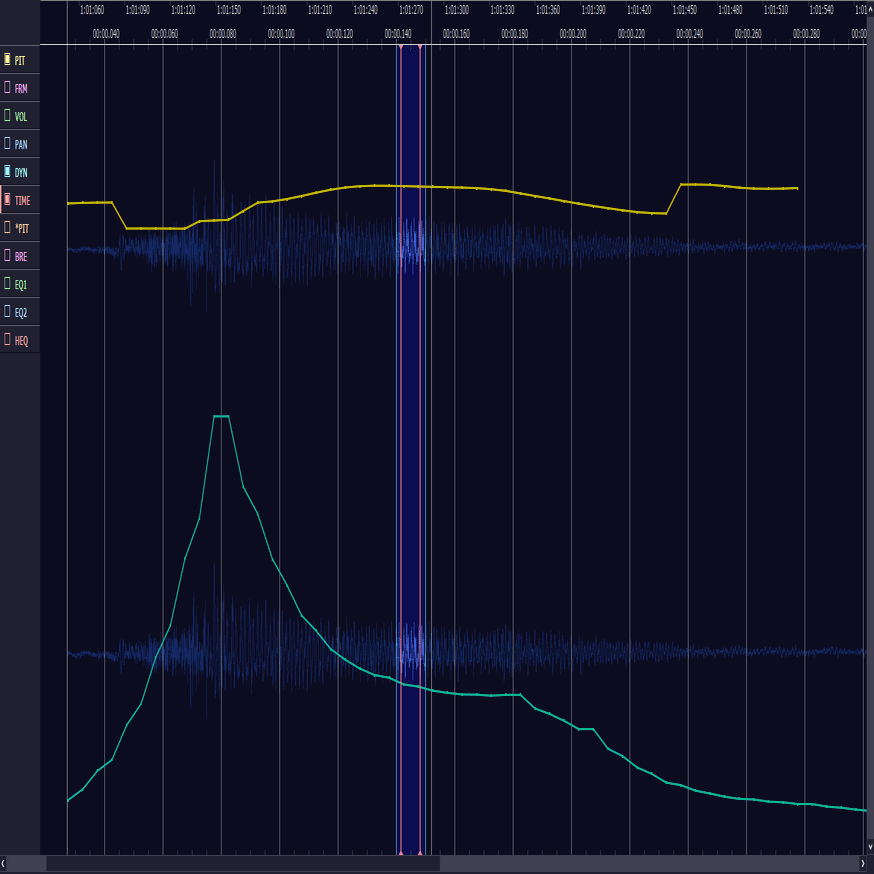The height and width of the screenshot is (874, 874).
Task: Click the horizontal scrollbar left arrow
Action: [x=3, y=863]
